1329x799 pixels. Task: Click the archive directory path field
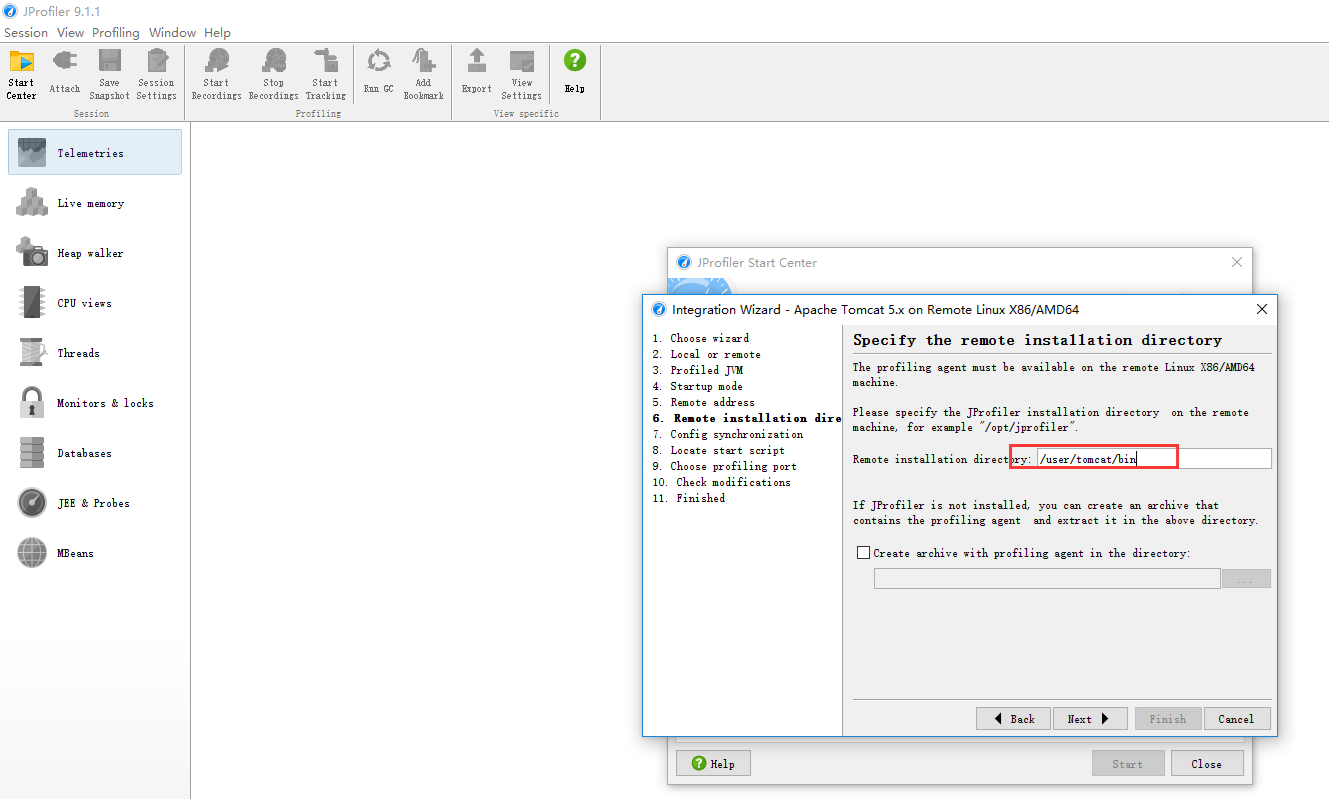[x=1047, y=578]
